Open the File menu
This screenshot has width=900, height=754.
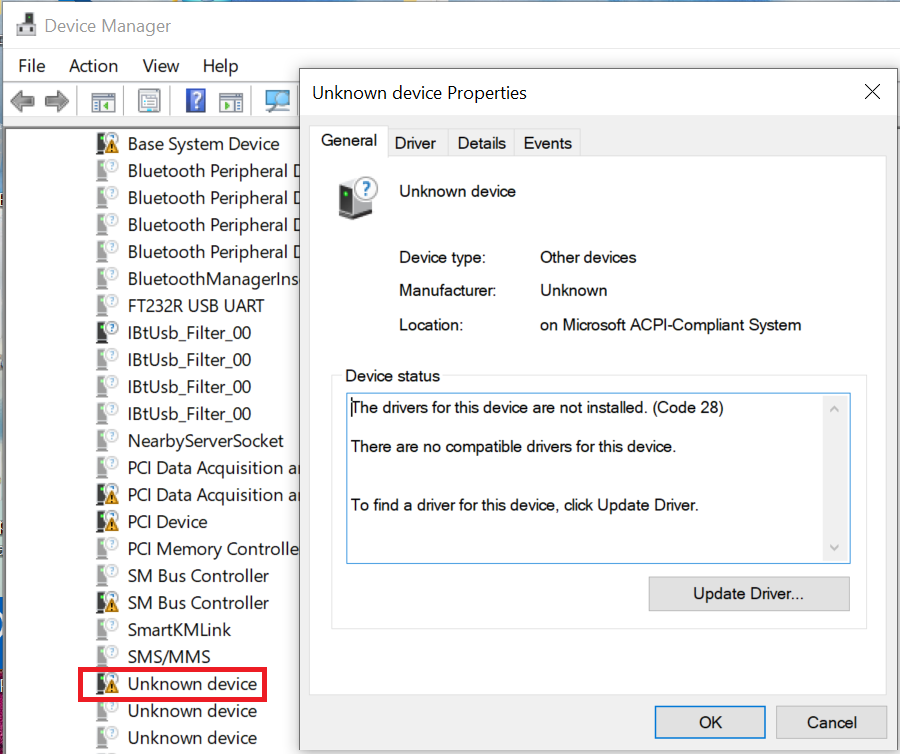32,66
